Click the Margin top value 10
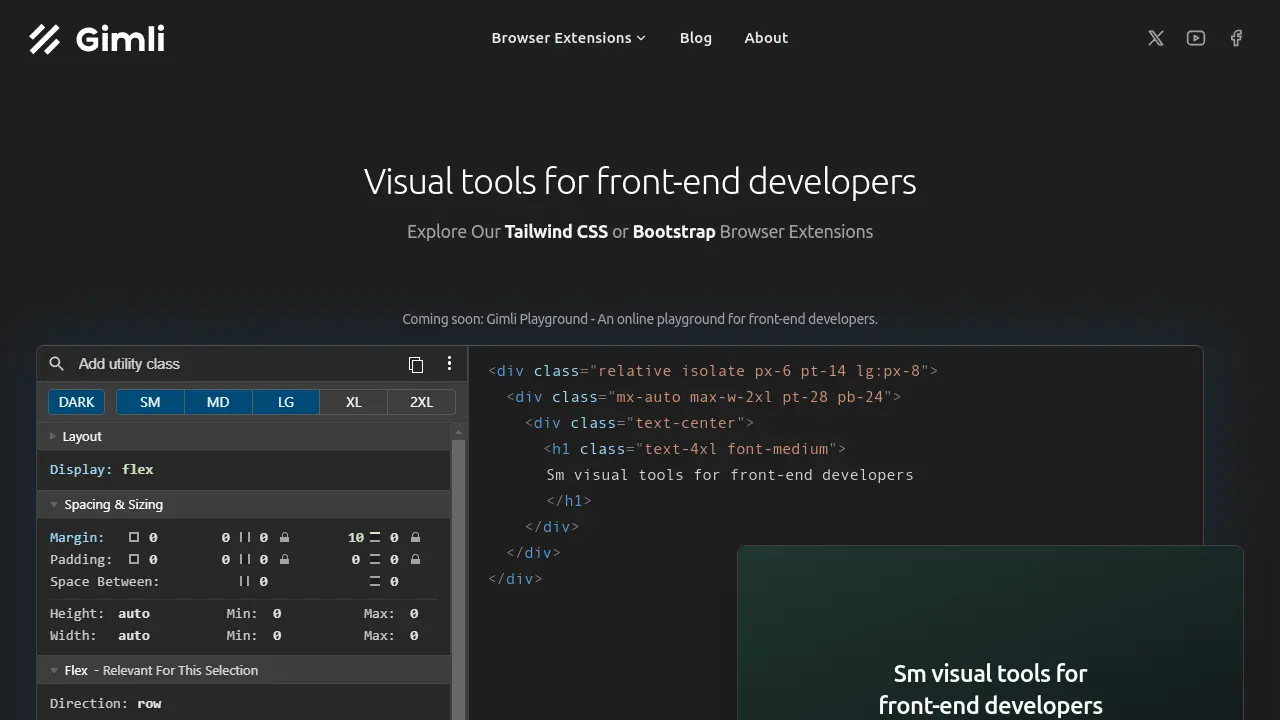 [x=356, y=537]
